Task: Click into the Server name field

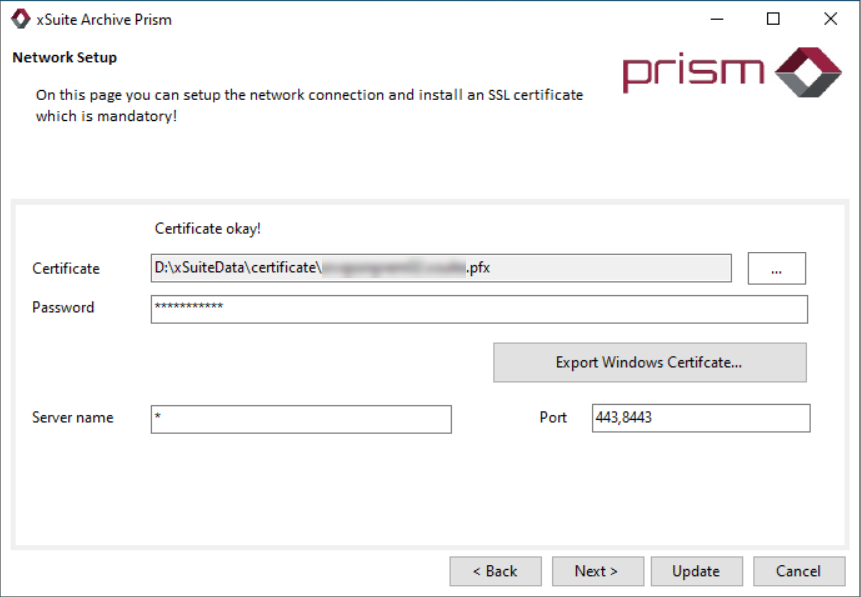Action: [301, 418]
